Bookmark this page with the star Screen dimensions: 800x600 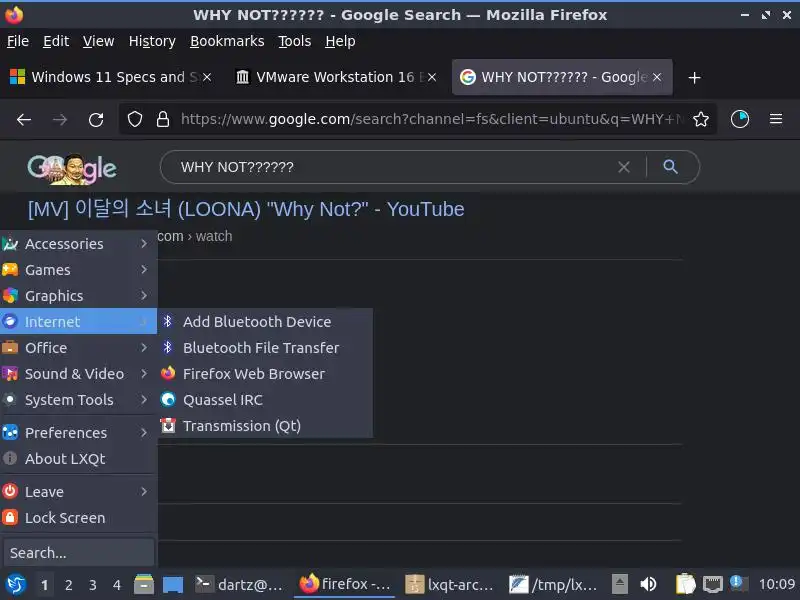pyautogui.click(x=701, y=119)
